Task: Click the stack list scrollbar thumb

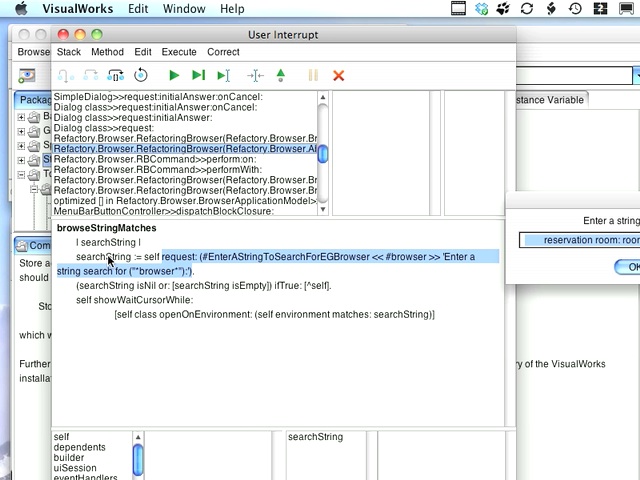Action: point(323,154)
